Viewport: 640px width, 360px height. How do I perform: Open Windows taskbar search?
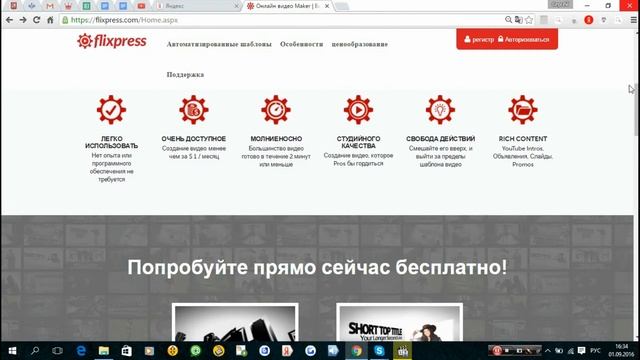pos(35,351)
